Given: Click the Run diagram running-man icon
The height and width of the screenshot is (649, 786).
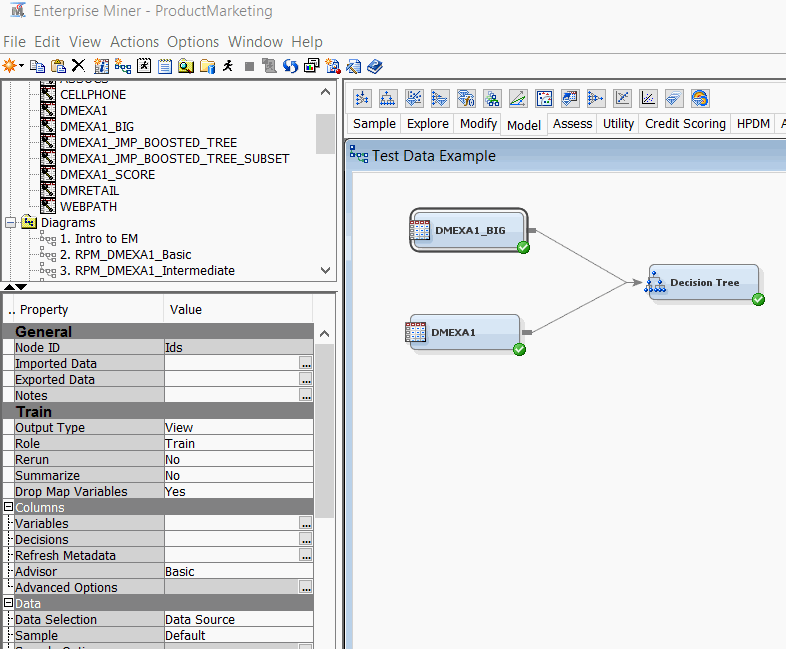Looking at the screenshot, I should pyautogui.click(x=228, y=66).
